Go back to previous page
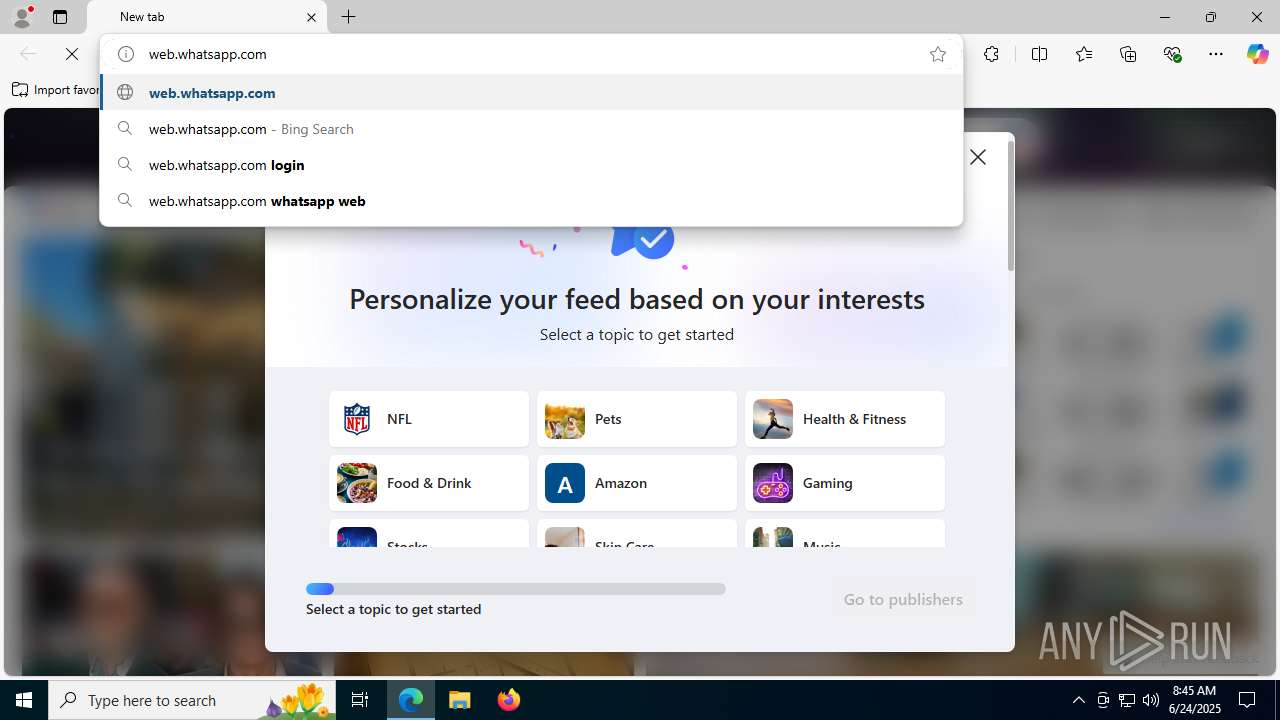Screen dimensions: 1280x720 tap(28, 54)
